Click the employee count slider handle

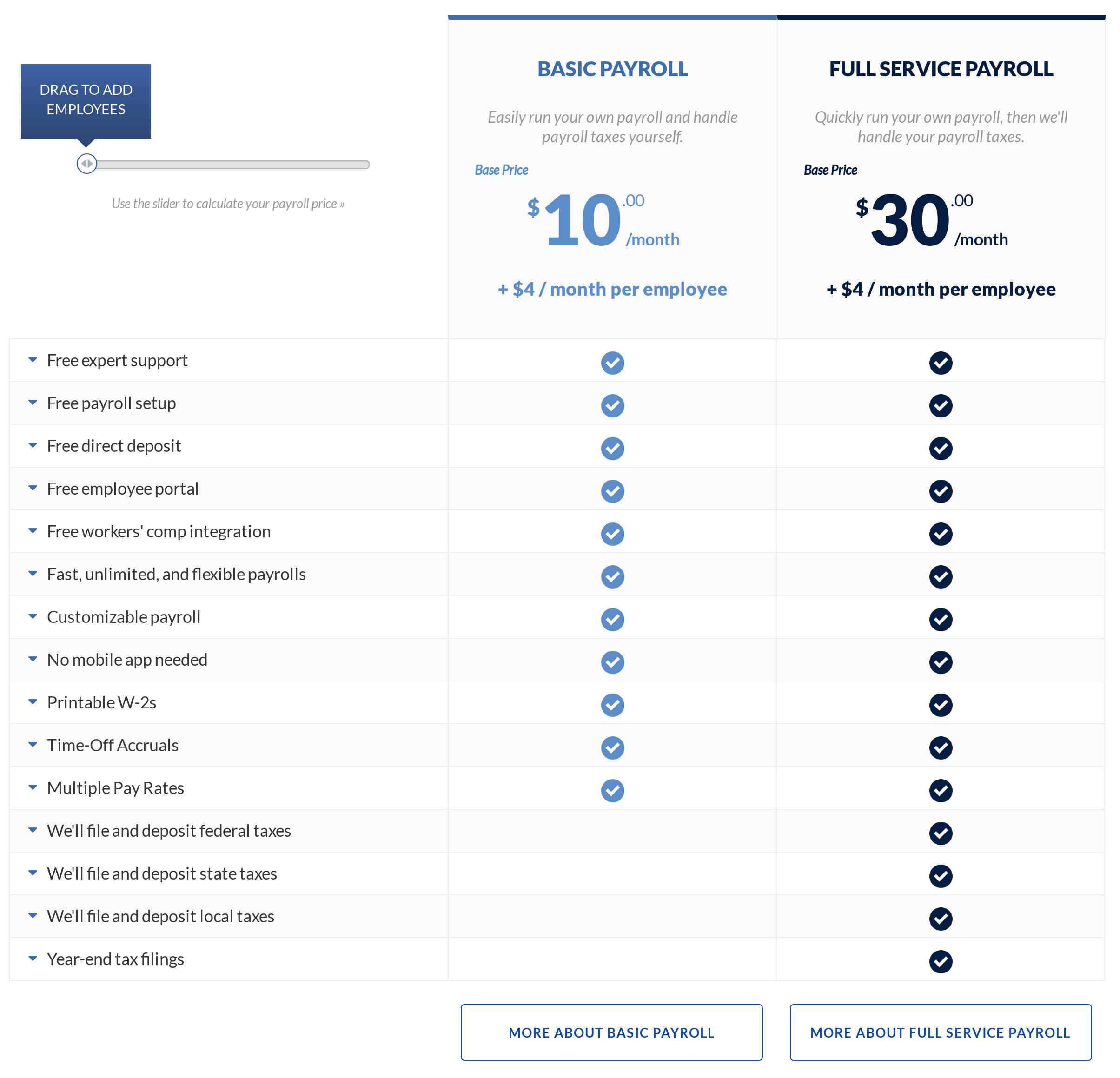[87, 164]
